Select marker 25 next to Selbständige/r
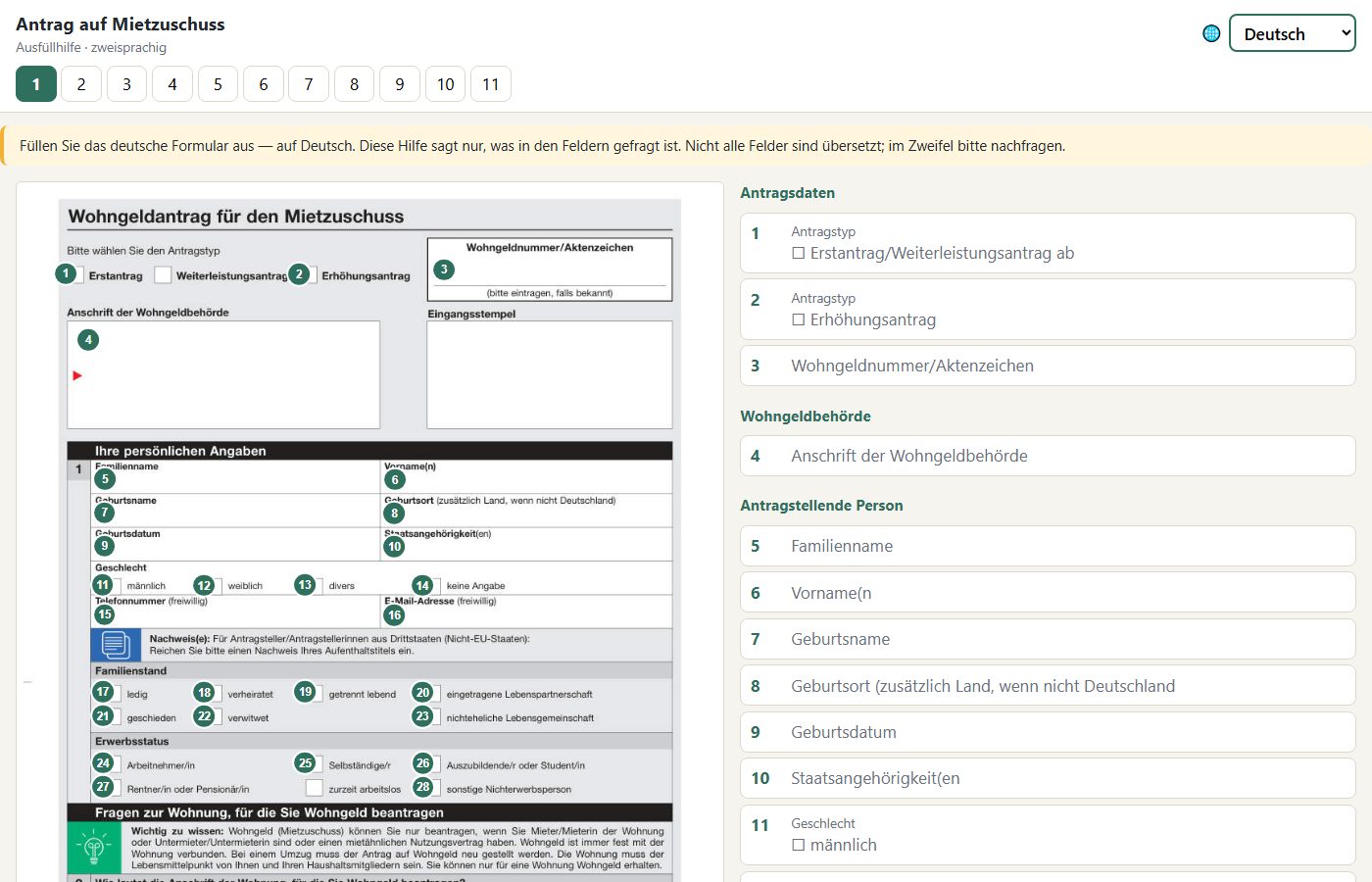 tap(305, 762)
